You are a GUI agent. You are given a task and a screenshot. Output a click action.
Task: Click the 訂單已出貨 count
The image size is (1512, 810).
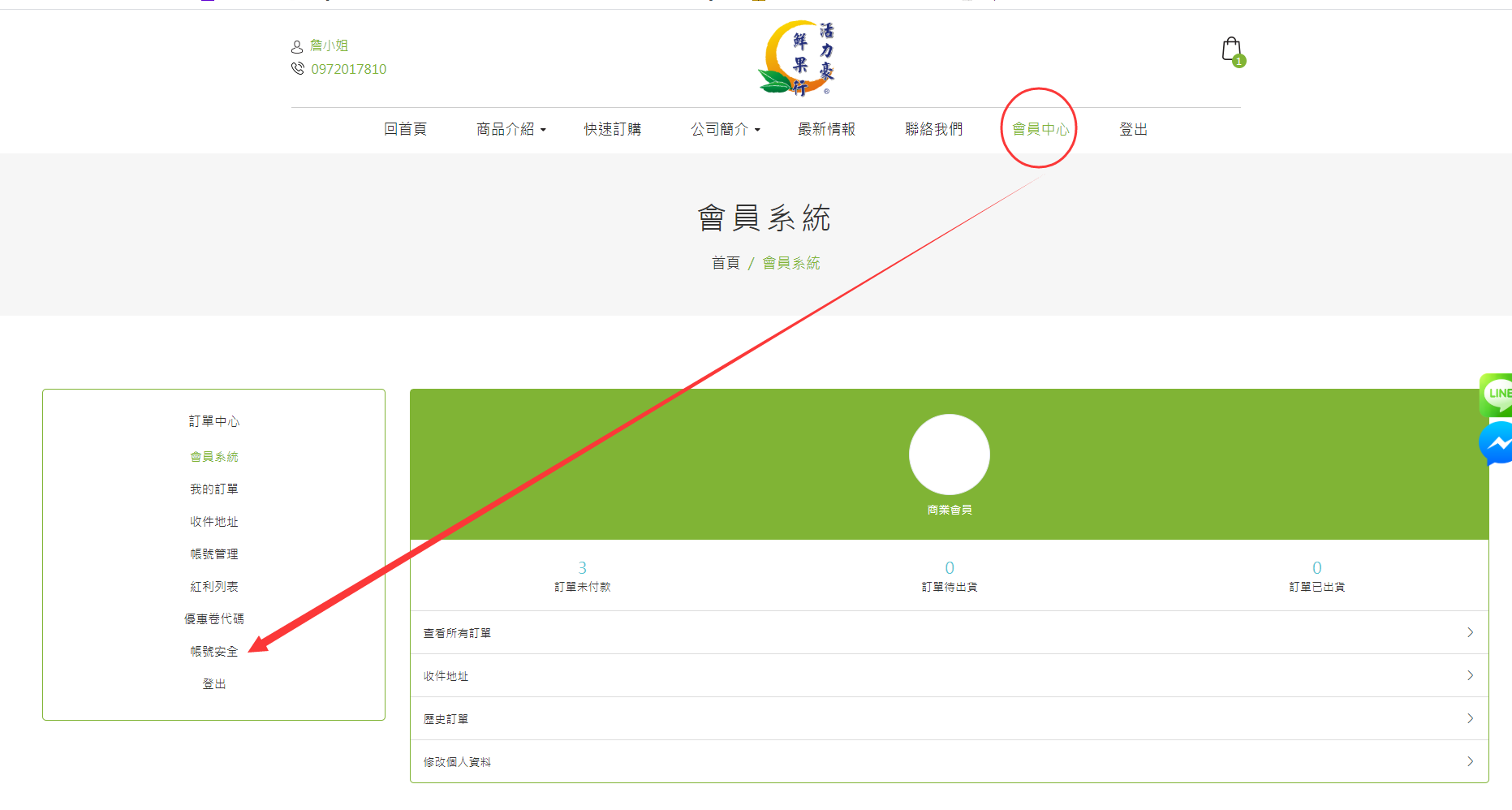[1317, 567]
